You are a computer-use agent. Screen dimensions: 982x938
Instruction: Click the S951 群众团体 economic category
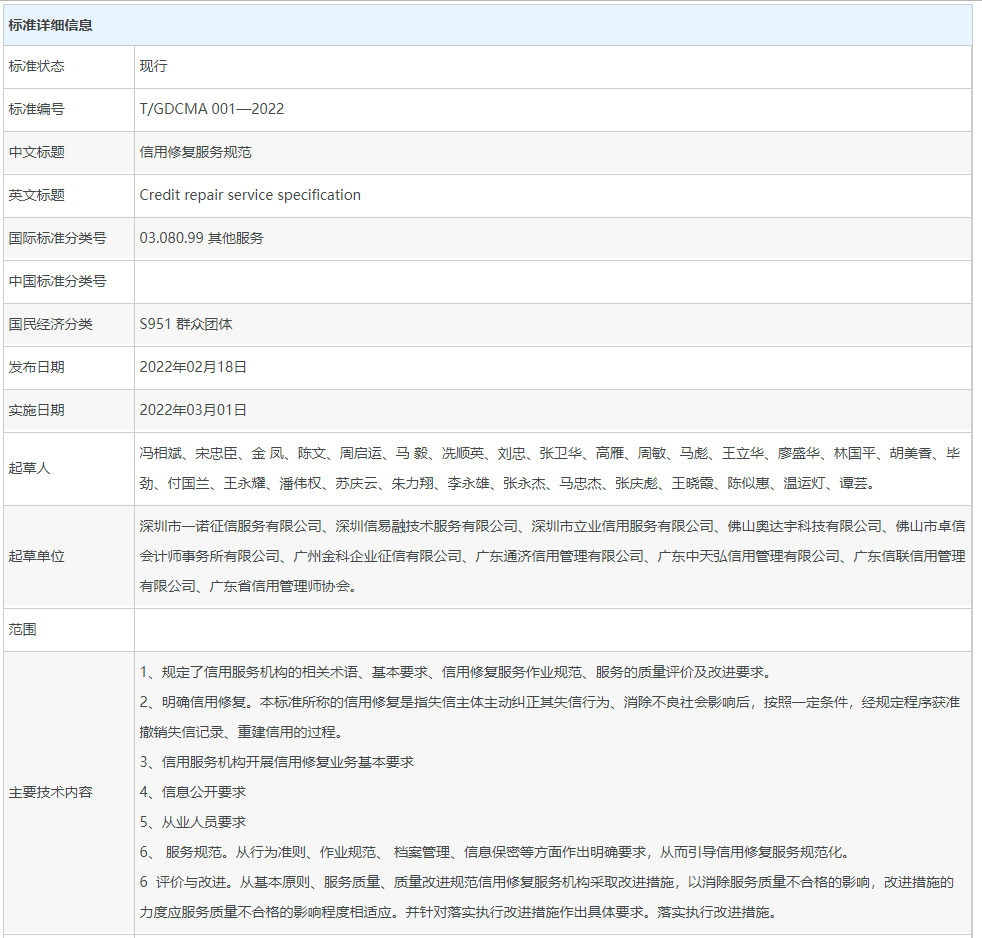(x=186, y=324)
